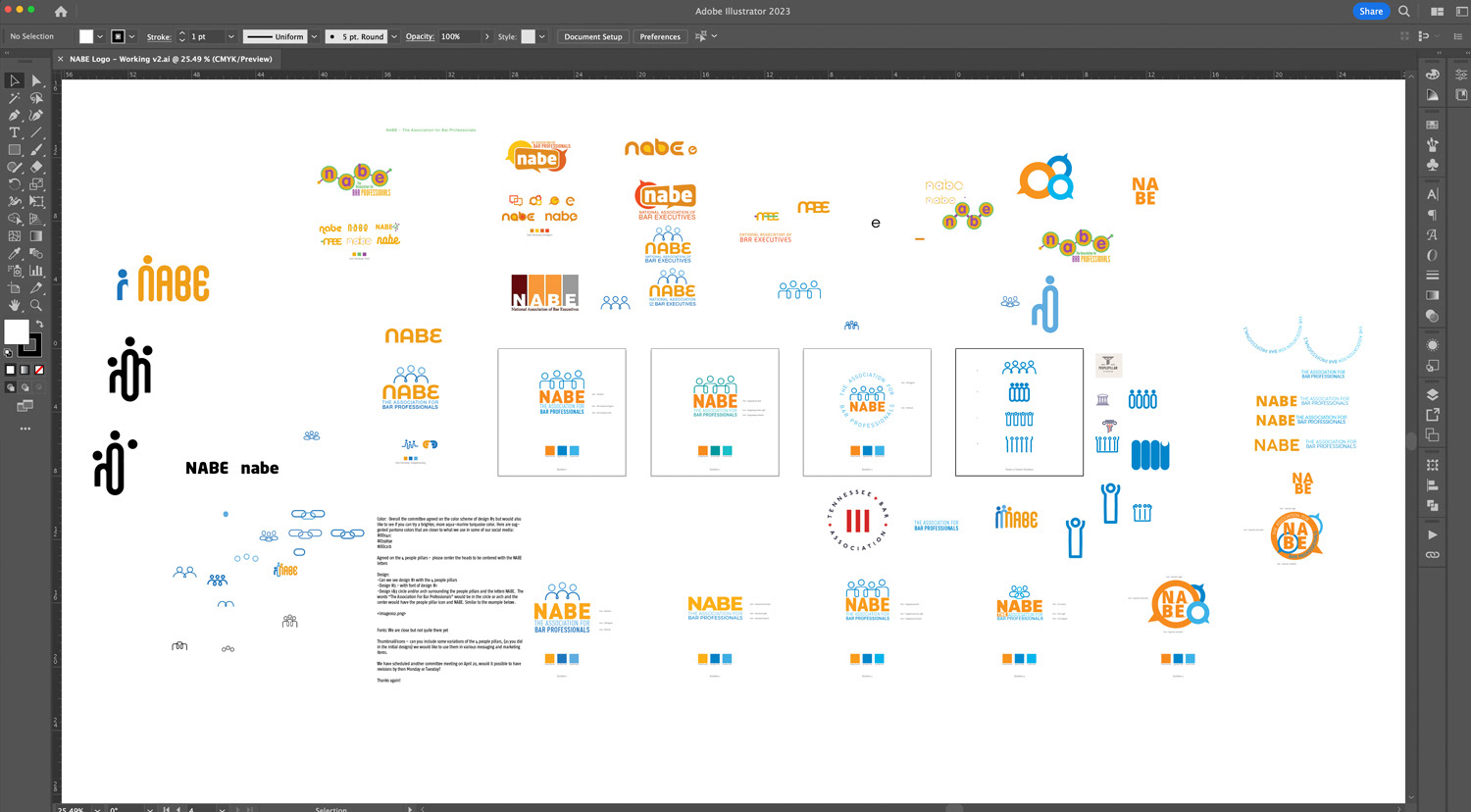Enable Draw Normal mode
This screenshot has width=1471, height=812.
point(11,387)
